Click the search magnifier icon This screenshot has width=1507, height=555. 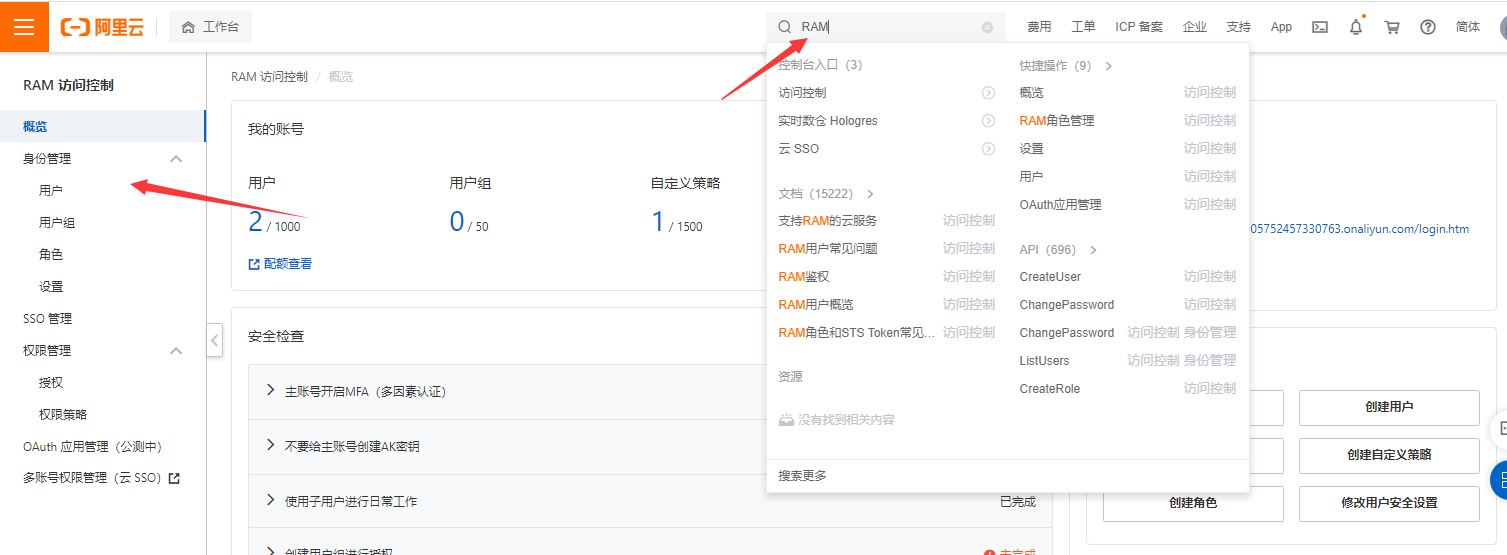[x=785, y=27]
